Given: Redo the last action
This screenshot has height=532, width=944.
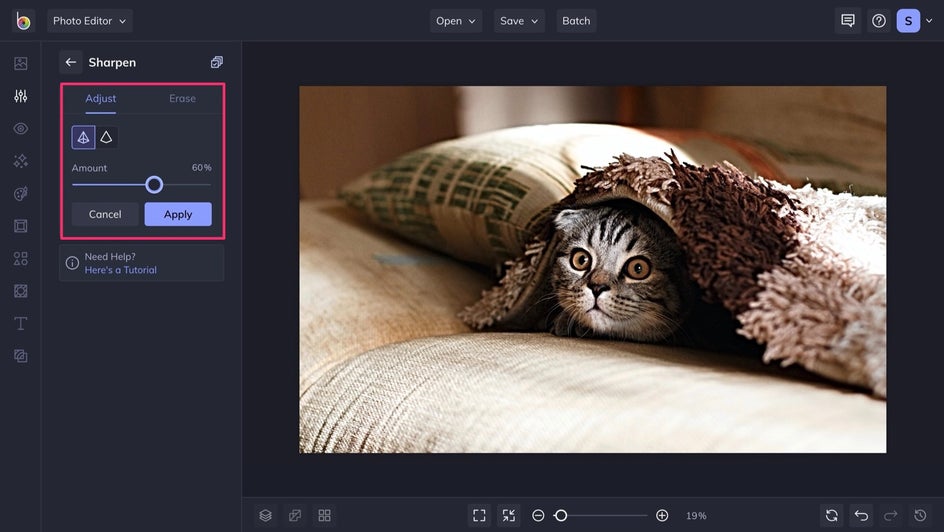Looking at the screenshot, I should [x=890, y=516].
